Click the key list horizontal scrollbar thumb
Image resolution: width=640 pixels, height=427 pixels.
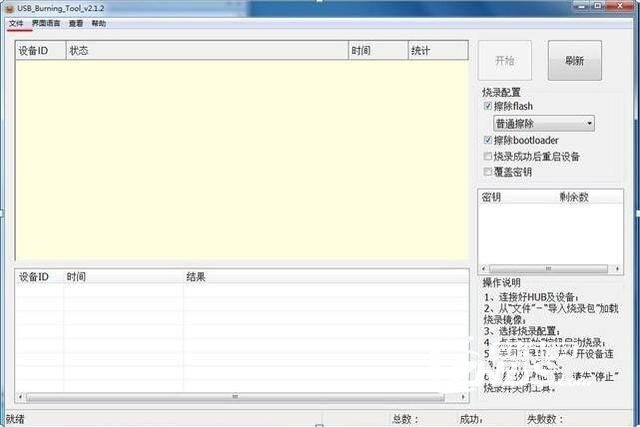548,269
